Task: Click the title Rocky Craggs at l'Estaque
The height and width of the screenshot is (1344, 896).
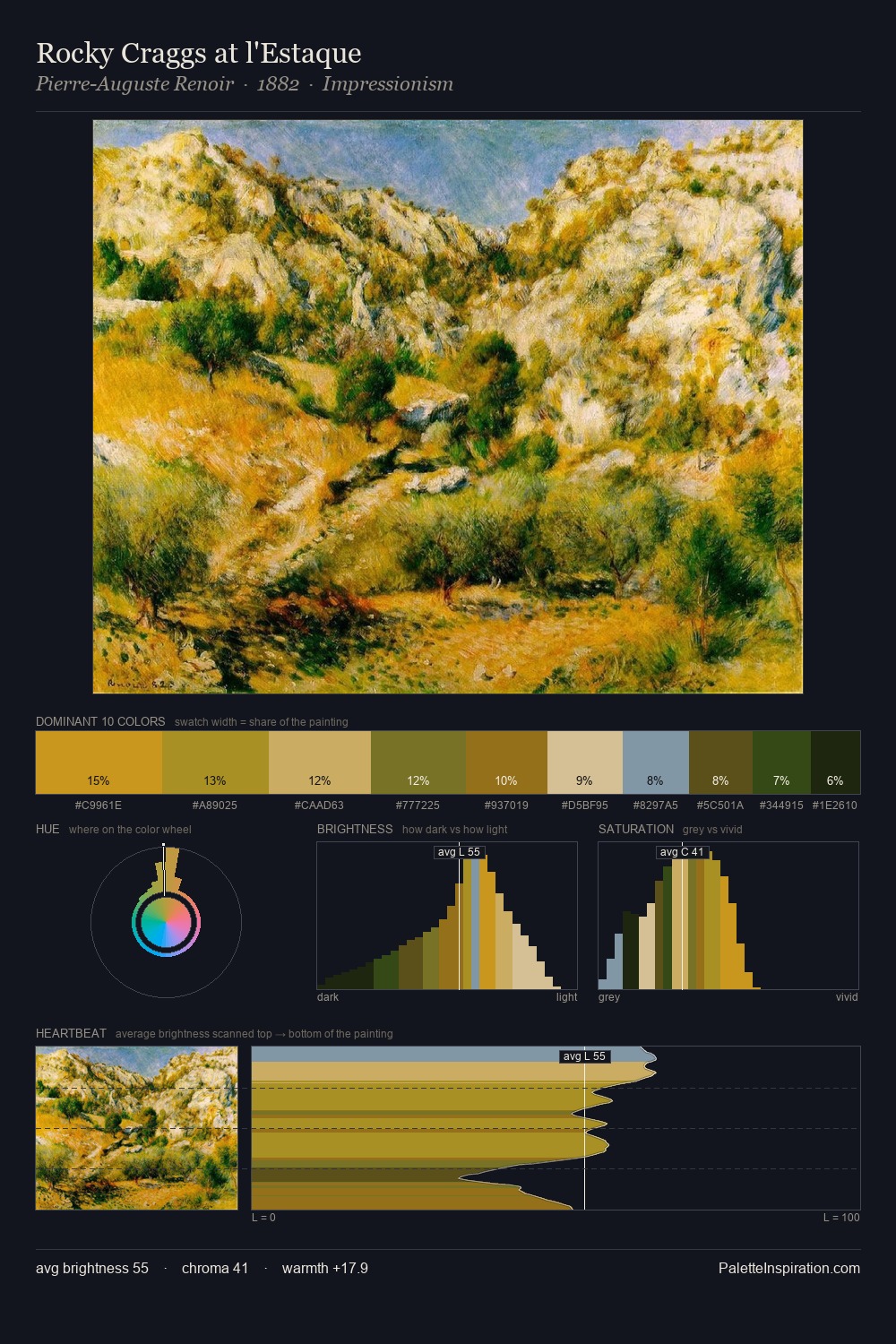Action: pyautogui.click(x=199, y=53)
